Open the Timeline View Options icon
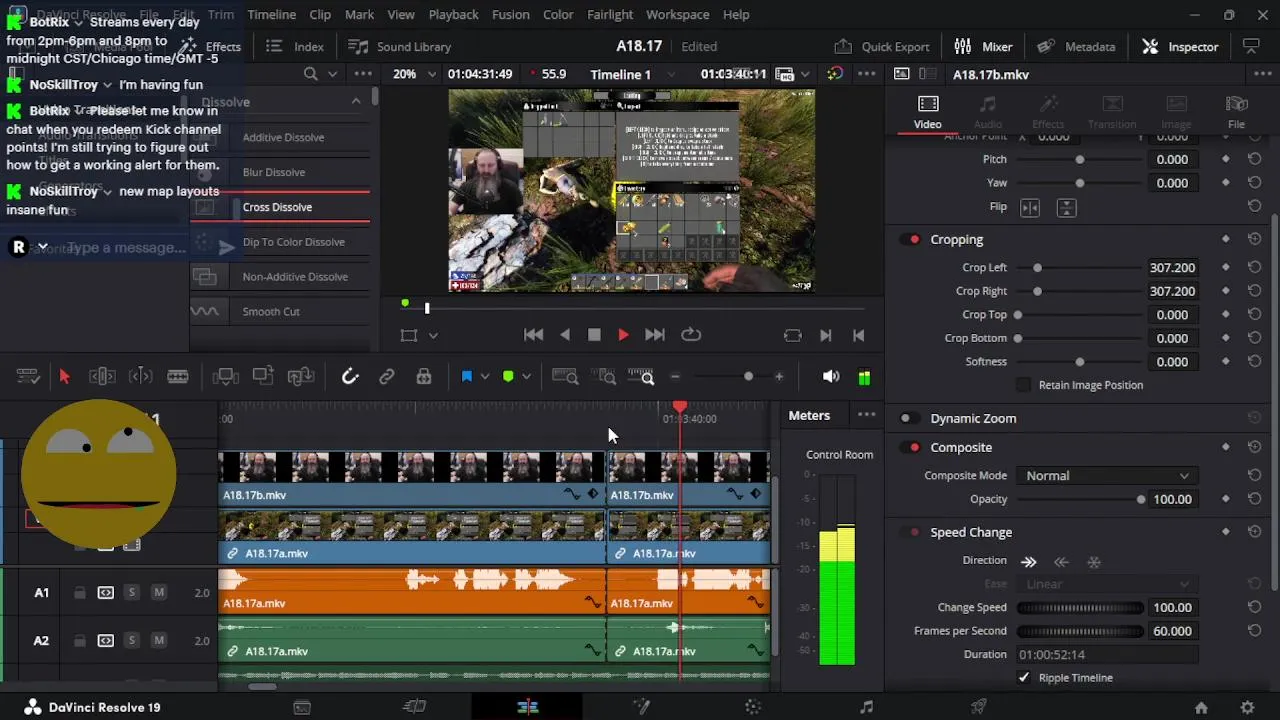1280x720 pixels. click(28, 376)
